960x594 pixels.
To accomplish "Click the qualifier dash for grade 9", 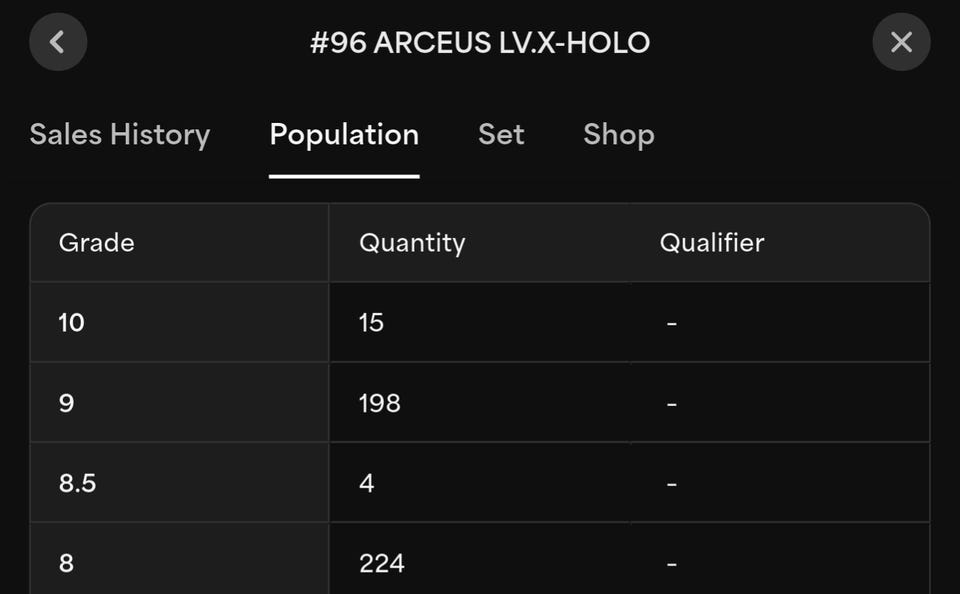I will 672,404.
